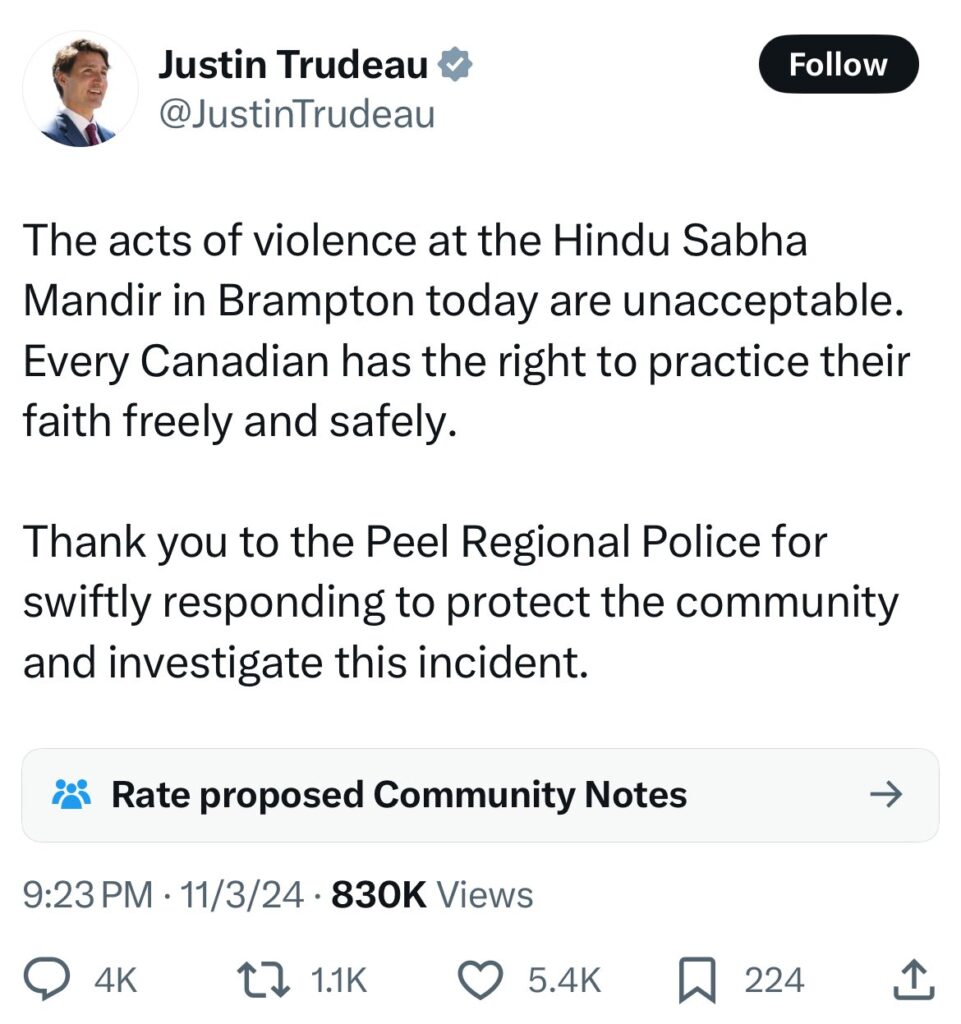Click the Community Notes people icon
The image size is (961, 1024).
pyautogui.click(x=71, y=794)
